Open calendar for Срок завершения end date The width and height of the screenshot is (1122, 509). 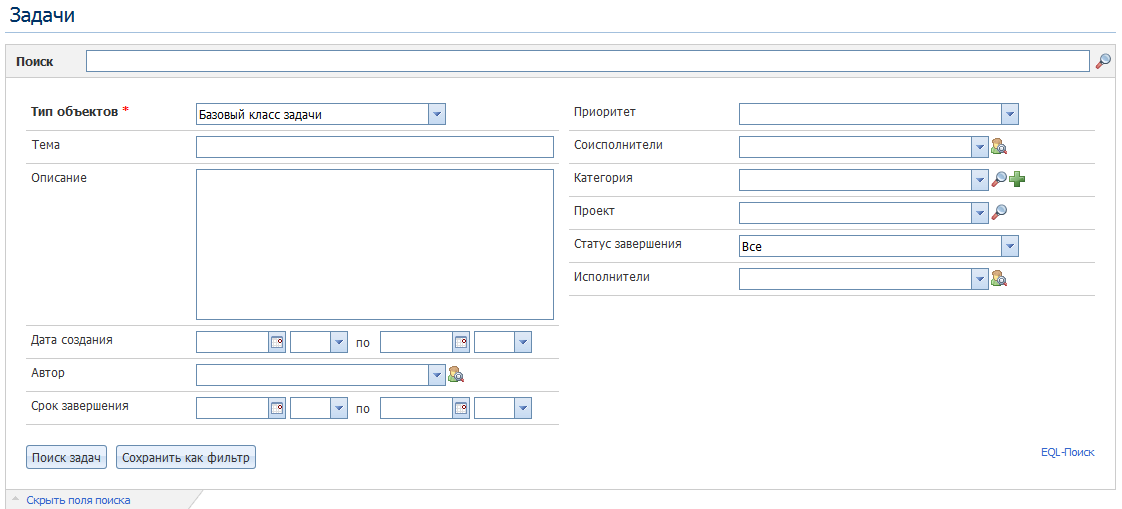pyautogui.click(x=461, y=408)
